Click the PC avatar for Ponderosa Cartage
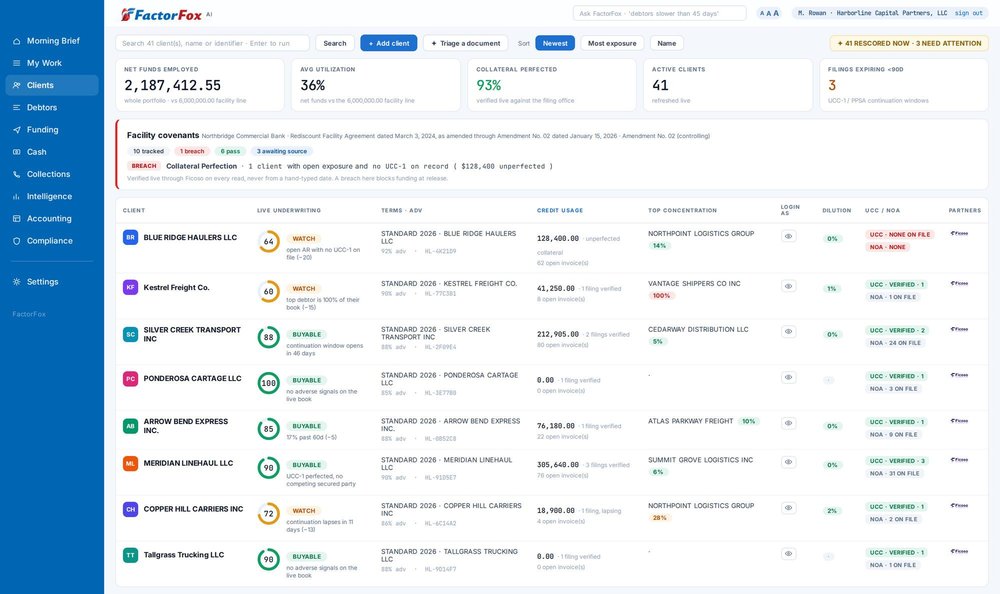 point(130,378)
